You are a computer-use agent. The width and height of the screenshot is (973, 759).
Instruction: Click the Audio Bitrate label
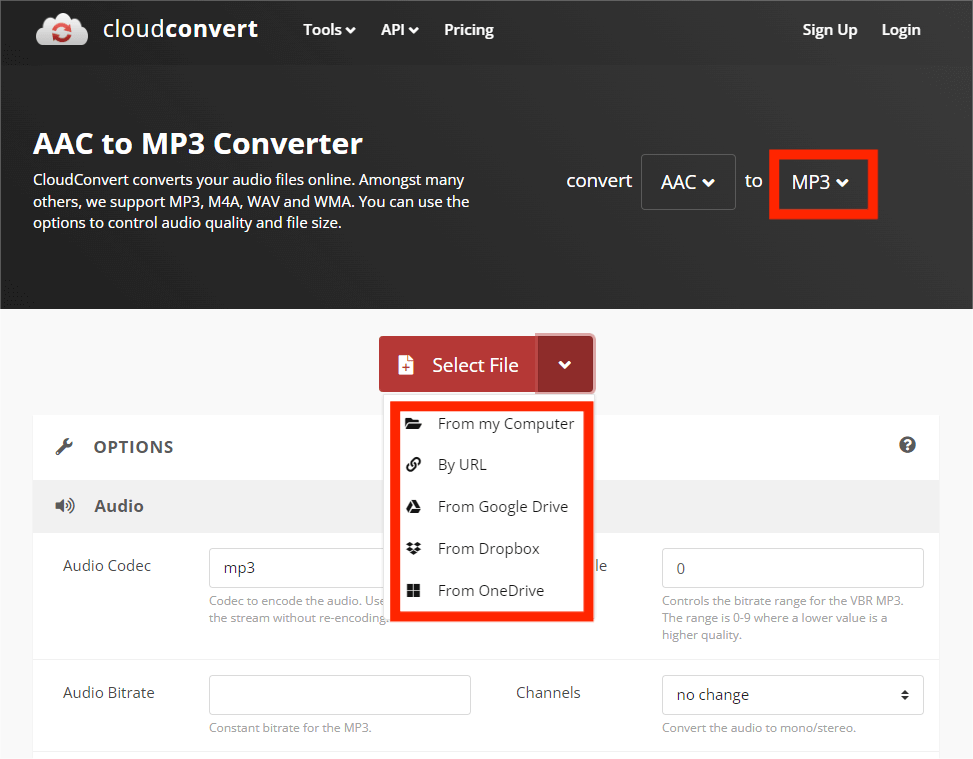pyautogui.click(x=109, y=693)
